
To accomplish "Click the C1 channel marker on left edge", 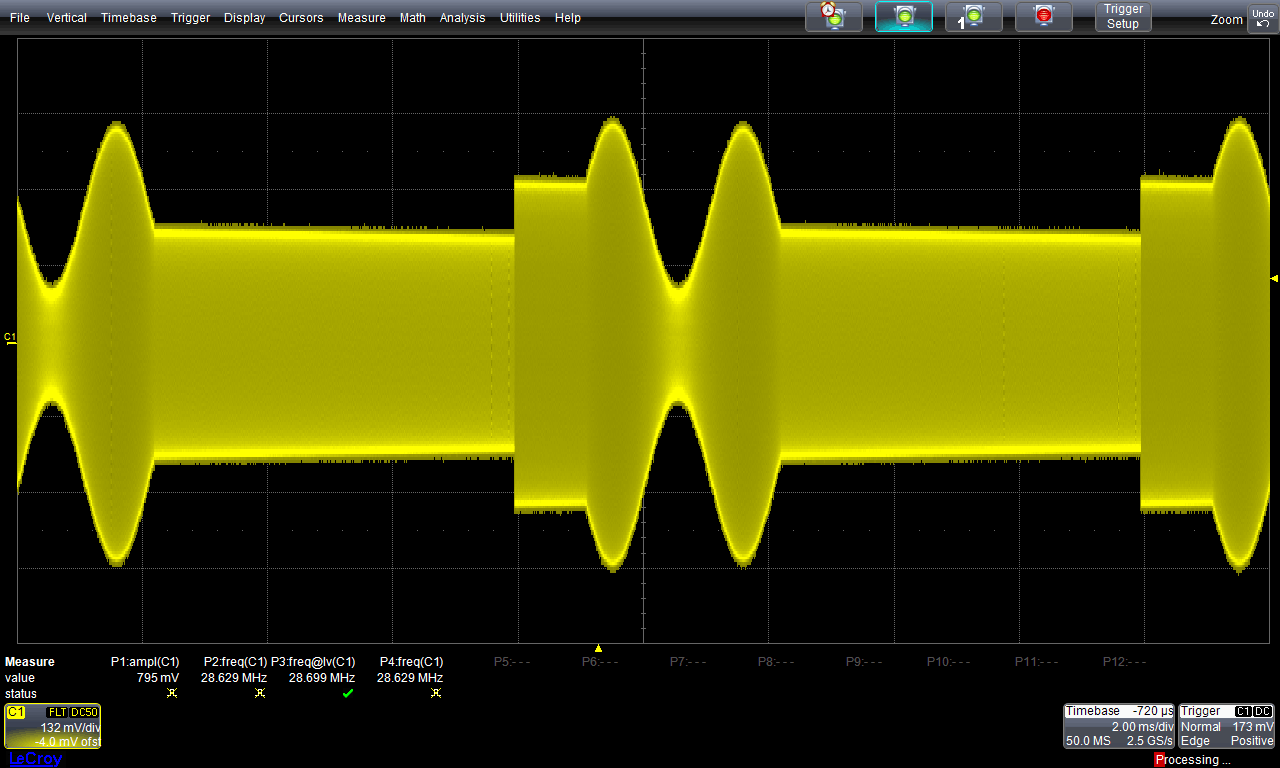I will pos(11,338).
